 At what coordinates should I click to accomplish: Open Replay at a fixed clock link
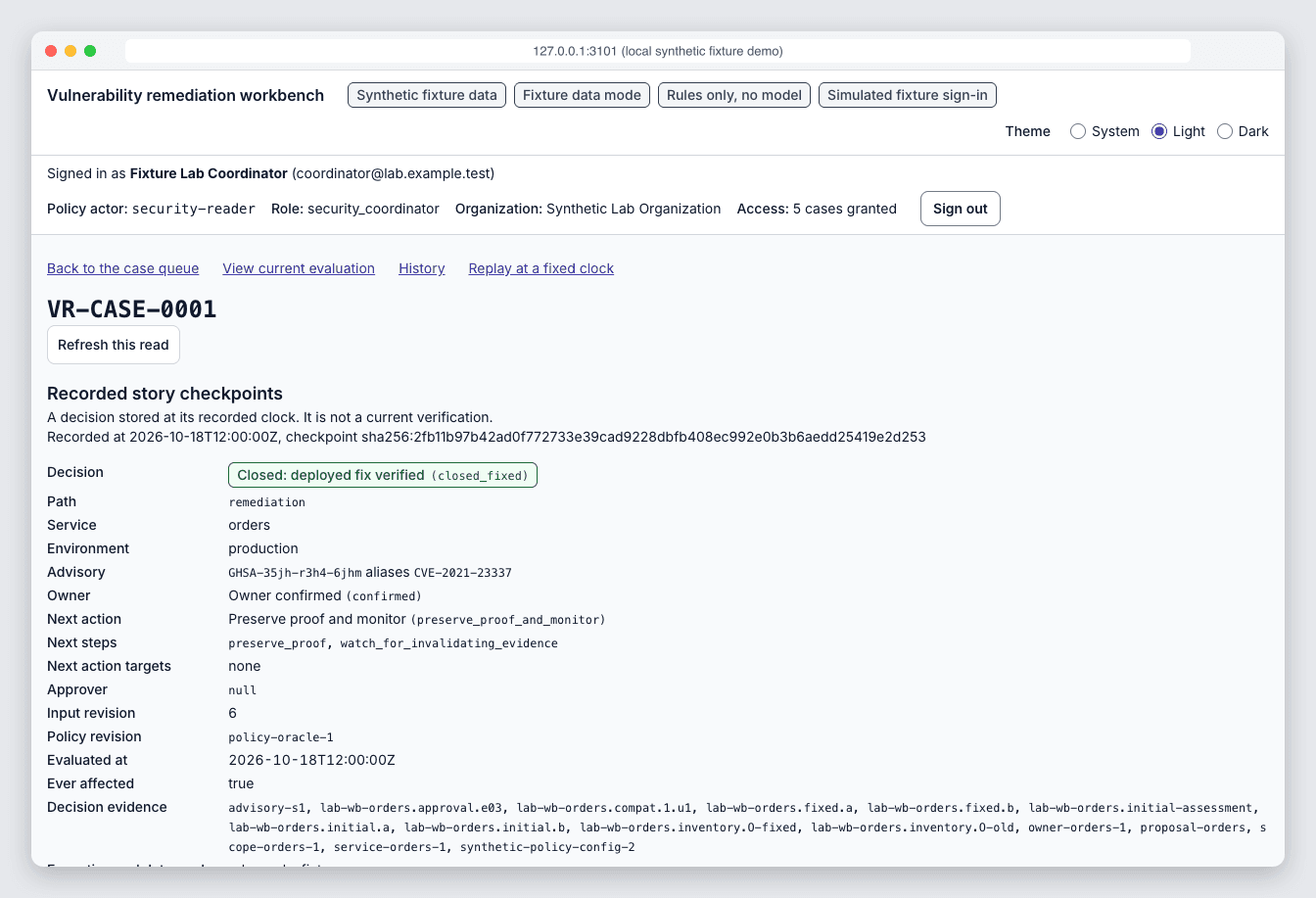tap(541, 268)
